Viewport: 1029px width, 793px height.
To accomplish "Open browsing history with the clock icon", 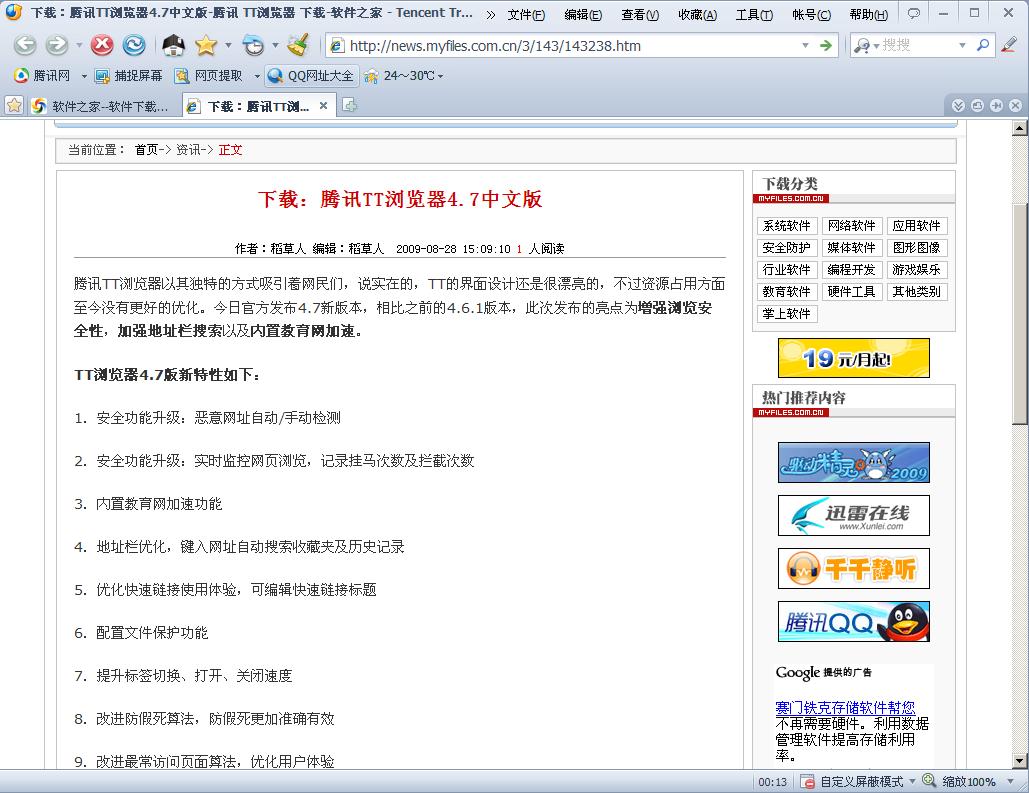I will coord(253,45).
